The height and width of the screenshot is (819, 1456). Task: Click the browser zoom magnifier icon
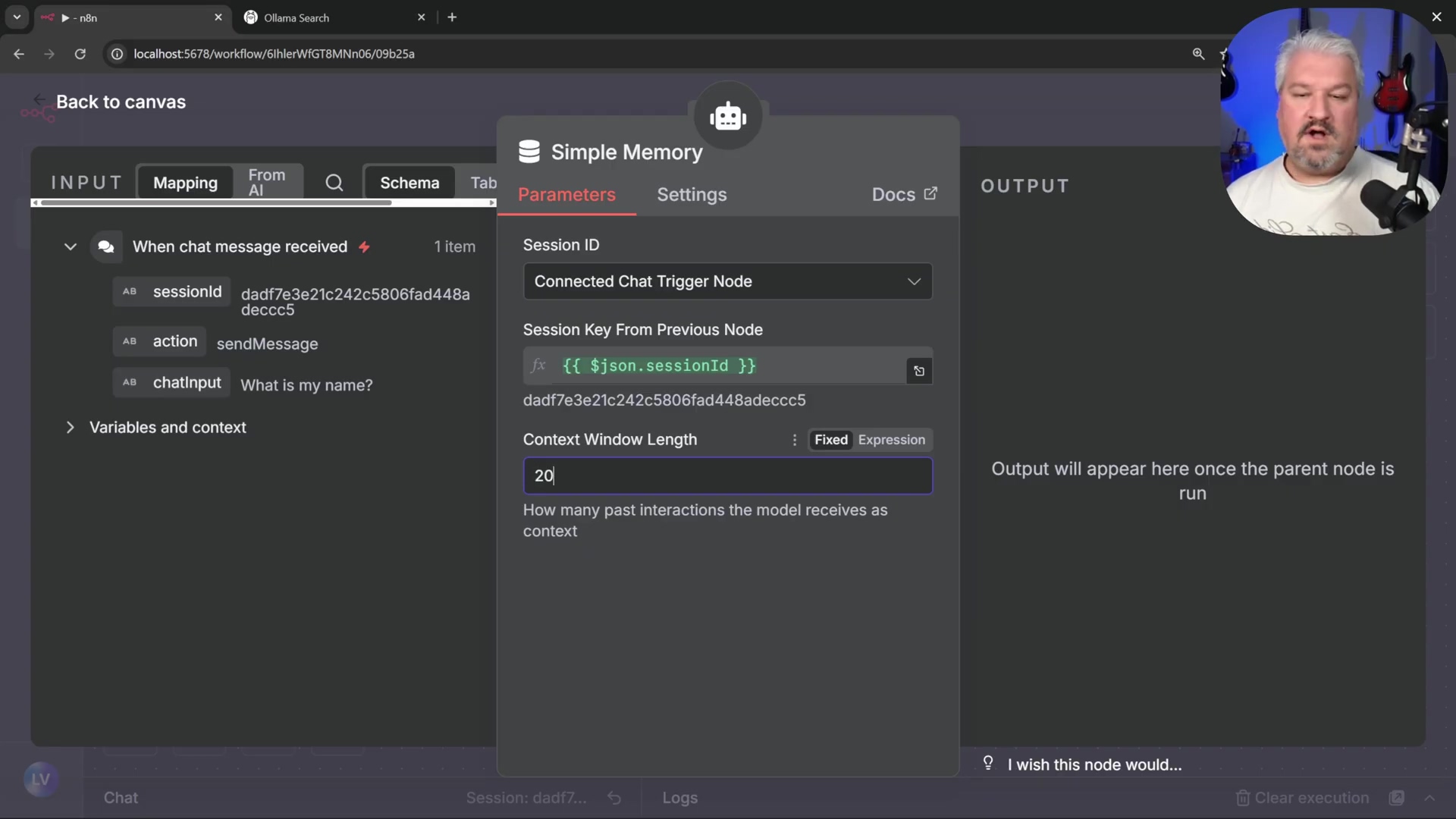1198,54
